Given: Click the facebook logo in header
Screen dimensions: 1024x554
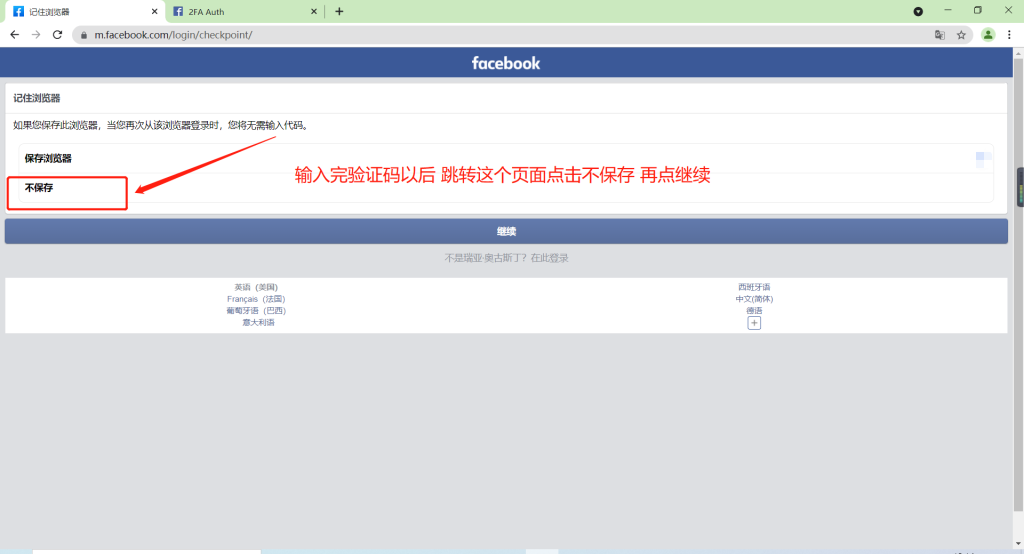Looking at the screenshot, I should [506, 63].
